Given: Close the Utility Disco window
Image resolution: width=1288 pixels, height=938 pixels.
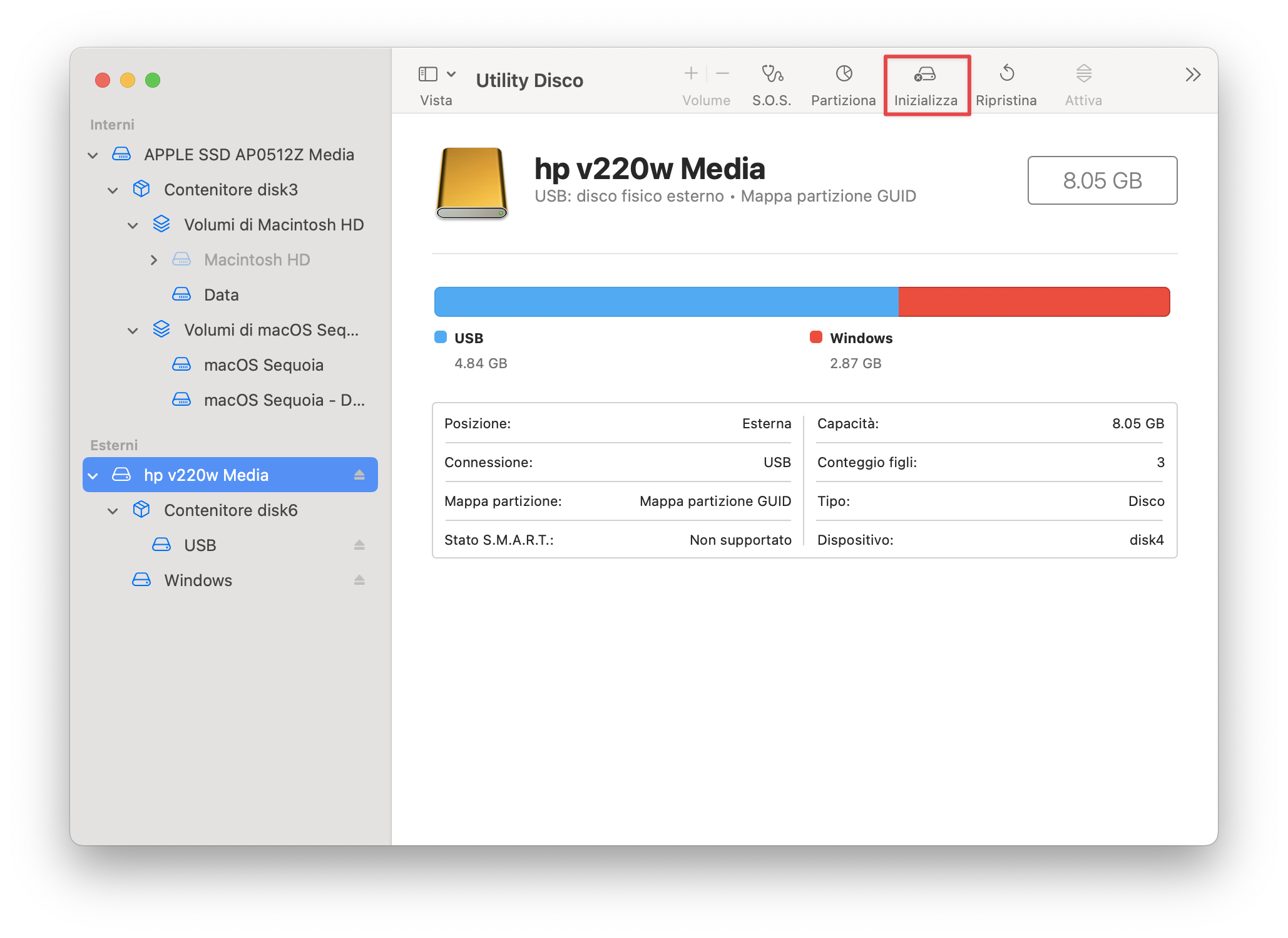Looking at the screenshot, I should (x=103, y=80).
